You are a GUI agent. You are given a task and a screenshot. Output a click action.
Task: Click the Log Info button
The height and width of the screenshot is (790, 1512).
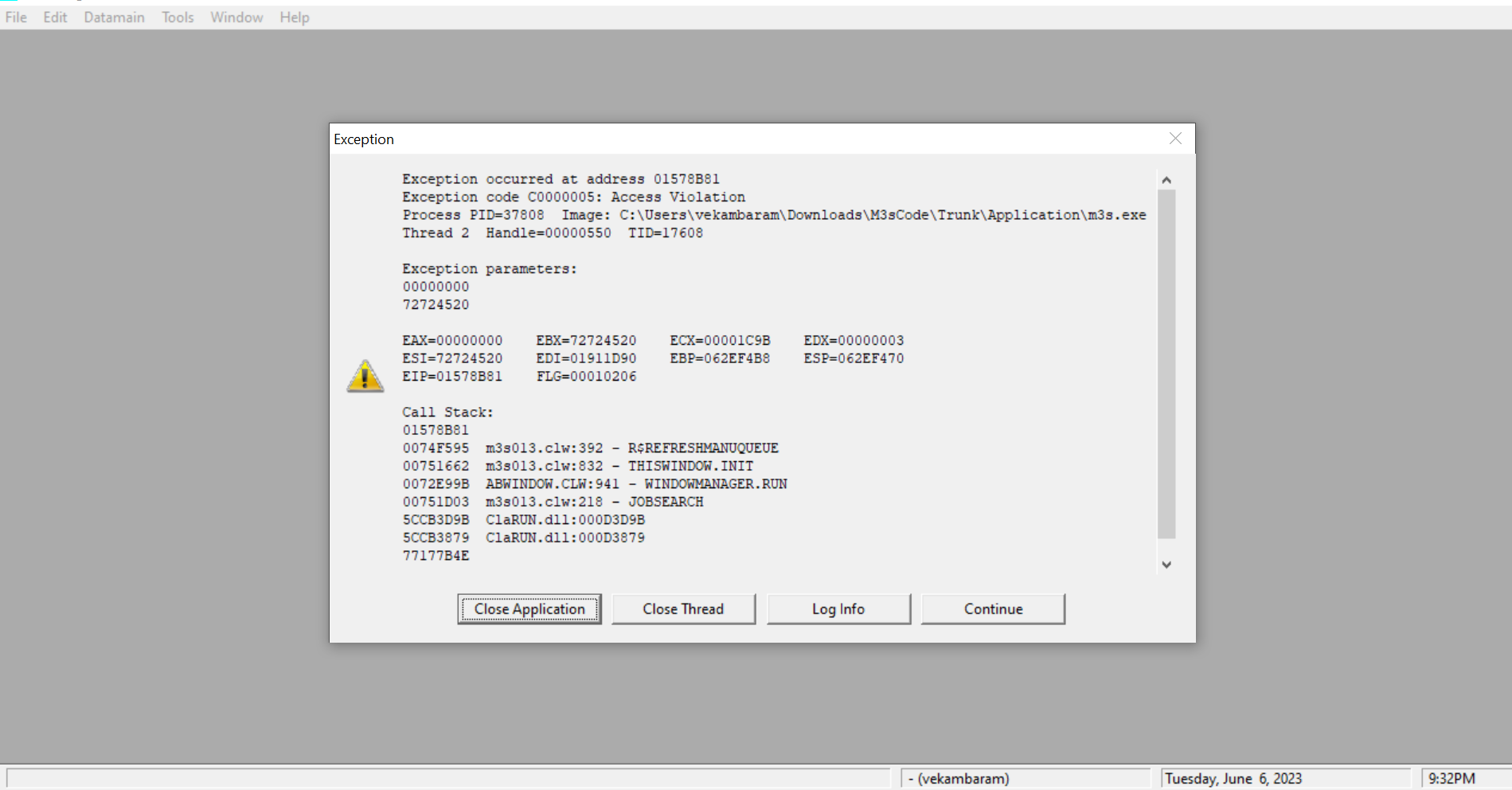click(838, 609)
